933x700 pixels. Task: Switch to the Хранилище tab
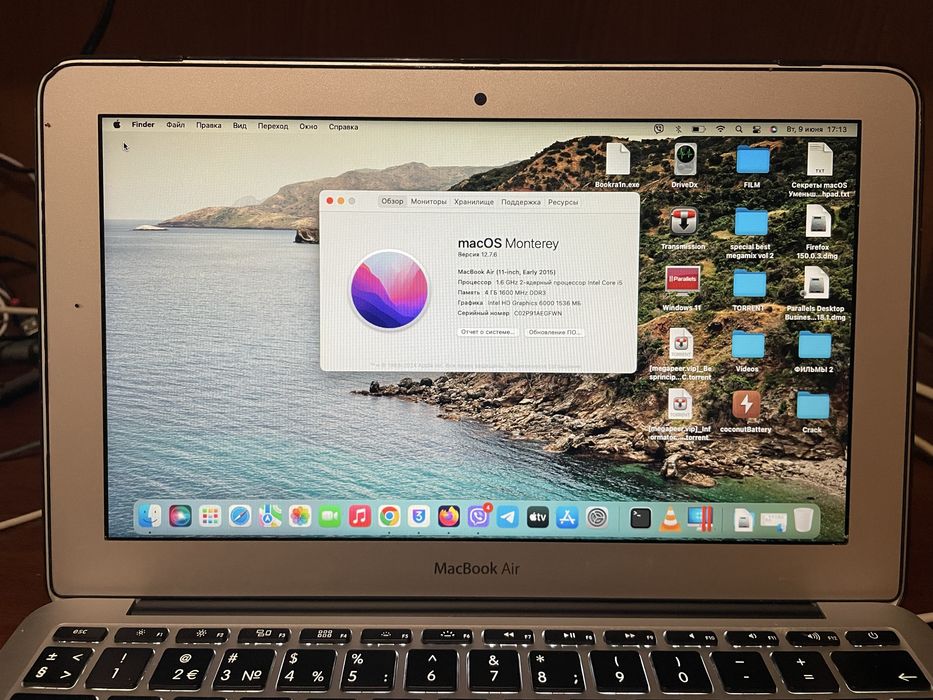[474, 202]
